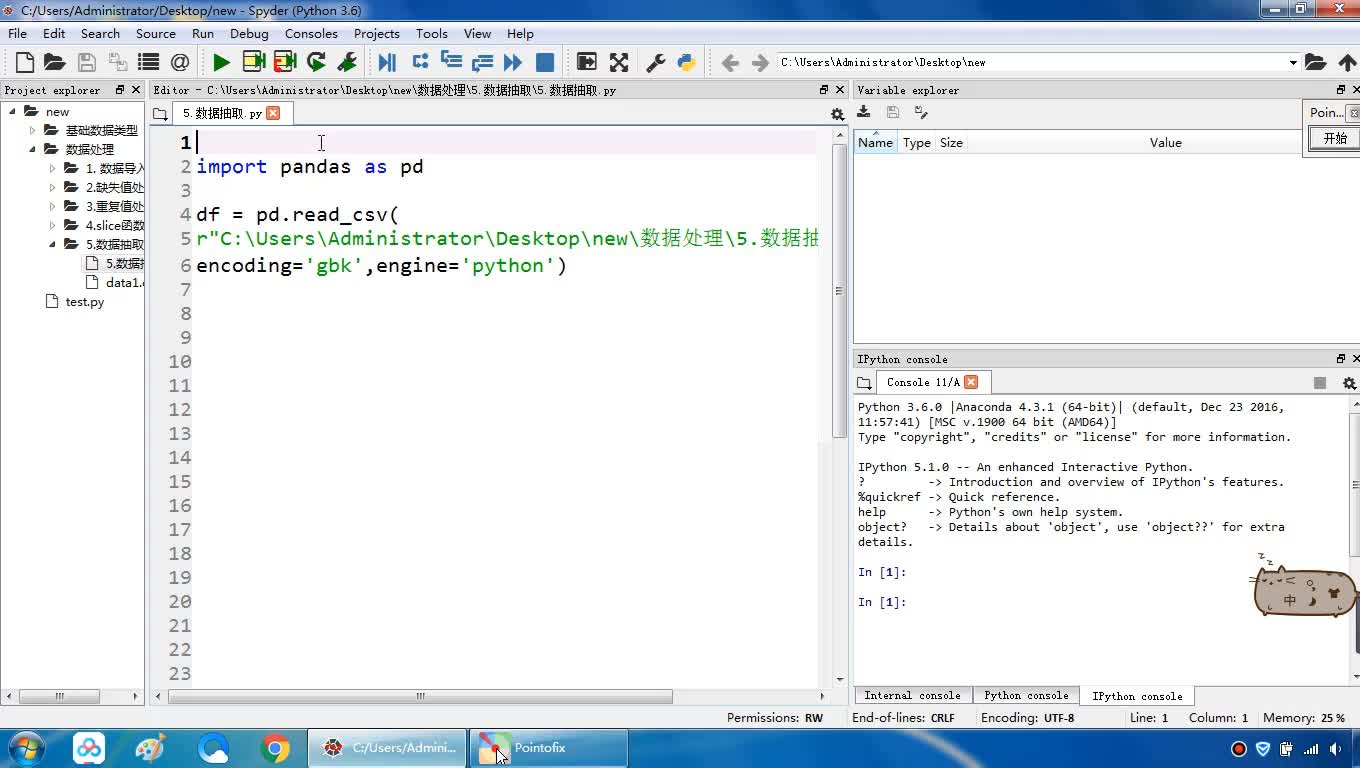The image size is (1360, 768).
Task: Run the file with the green play button
Action: tap(221, 62)
